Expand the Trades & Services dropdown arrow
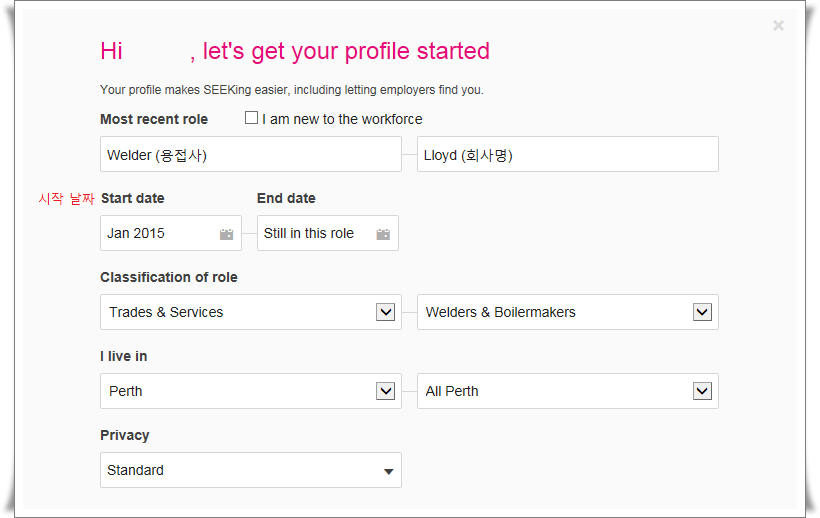Image resolution: width=820 pixels, height=518 pixels. click(385, 312)
